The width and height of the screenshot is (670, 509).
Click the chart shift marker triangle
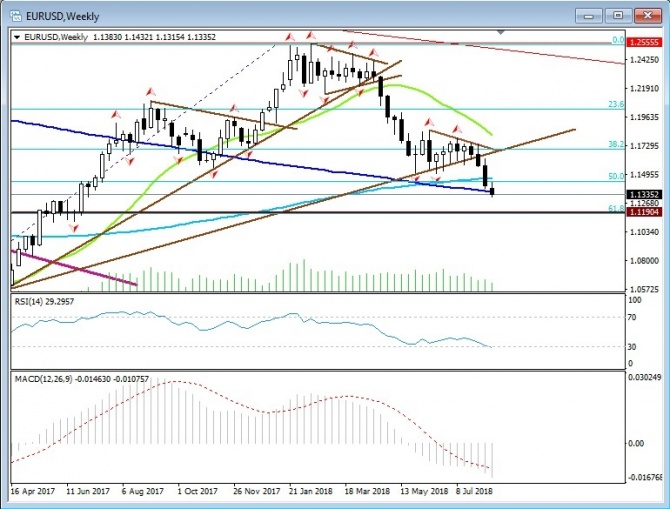[501, 32]
